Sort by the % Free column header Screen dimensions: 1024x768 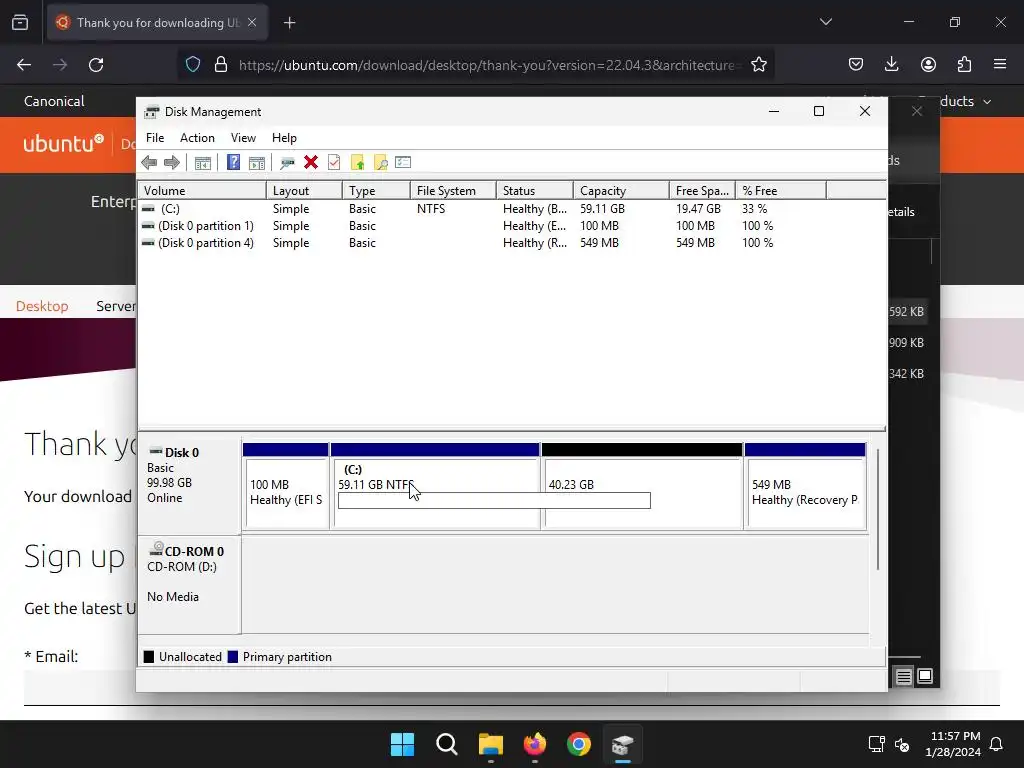pos(781,191)
